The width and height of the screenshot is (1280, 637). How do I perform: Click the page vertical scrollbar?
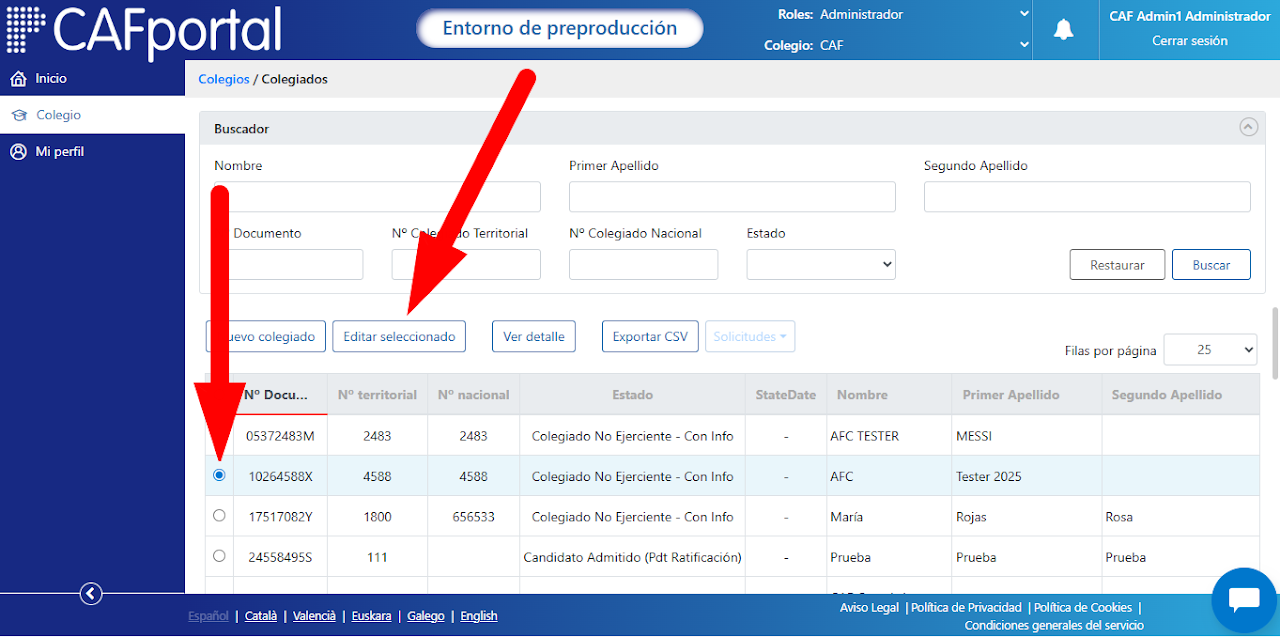(1274, 343)
